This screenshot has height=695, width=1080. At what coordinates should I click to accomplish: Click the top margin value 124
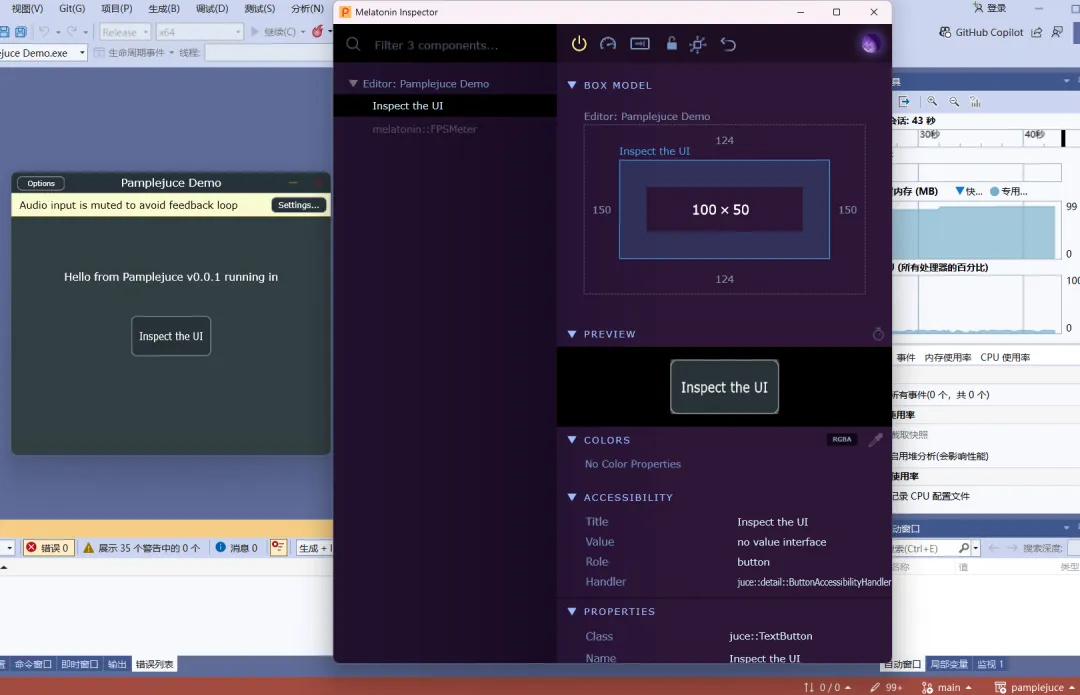point(724,141)
